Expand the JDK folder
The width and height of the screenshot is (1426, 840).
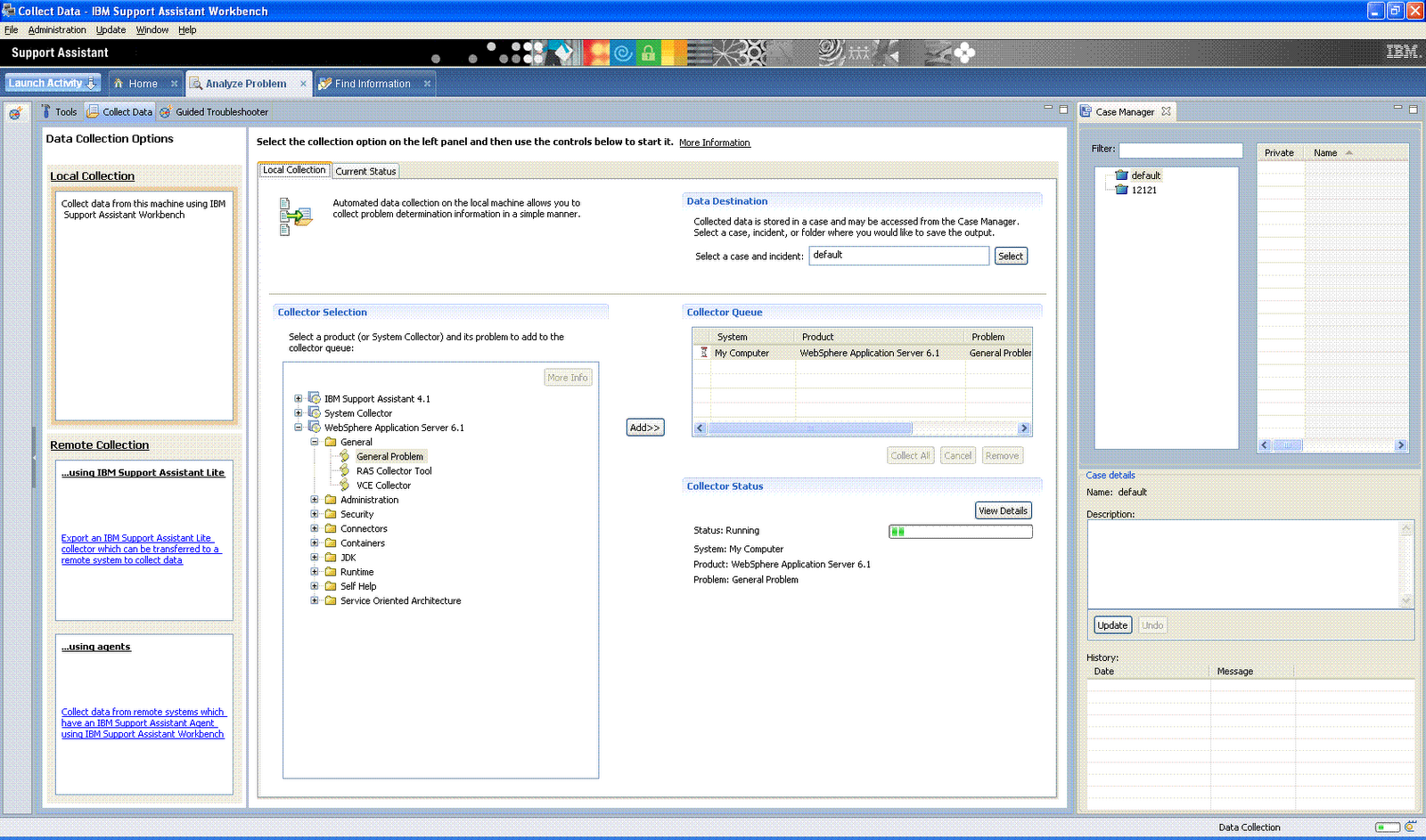(x=315, y=558)
